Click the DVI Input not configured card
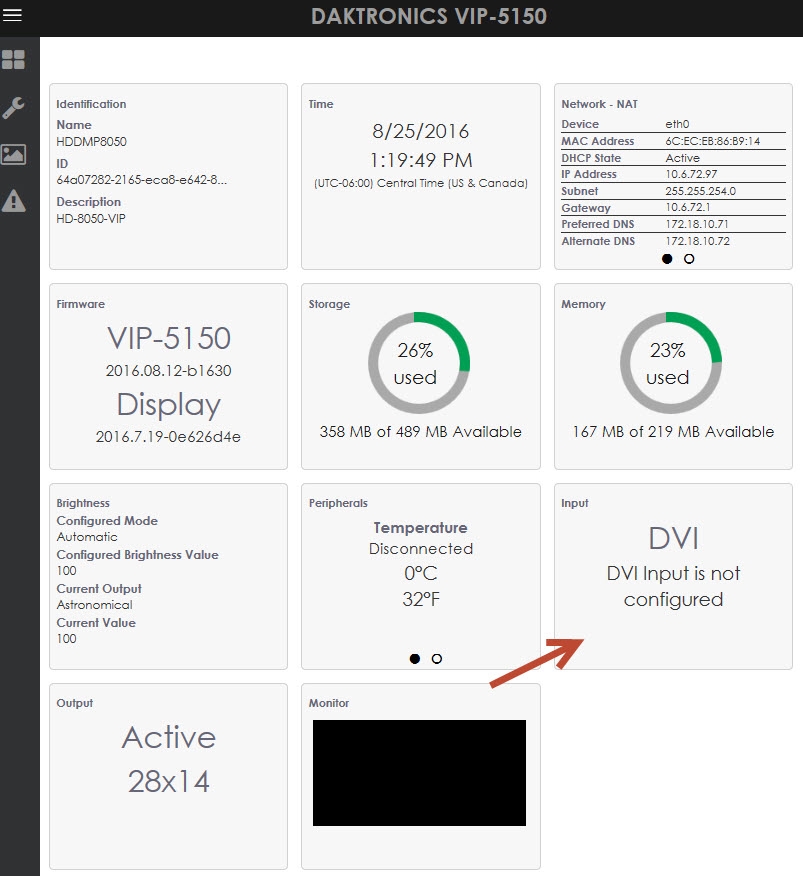 tap(672, 570)
